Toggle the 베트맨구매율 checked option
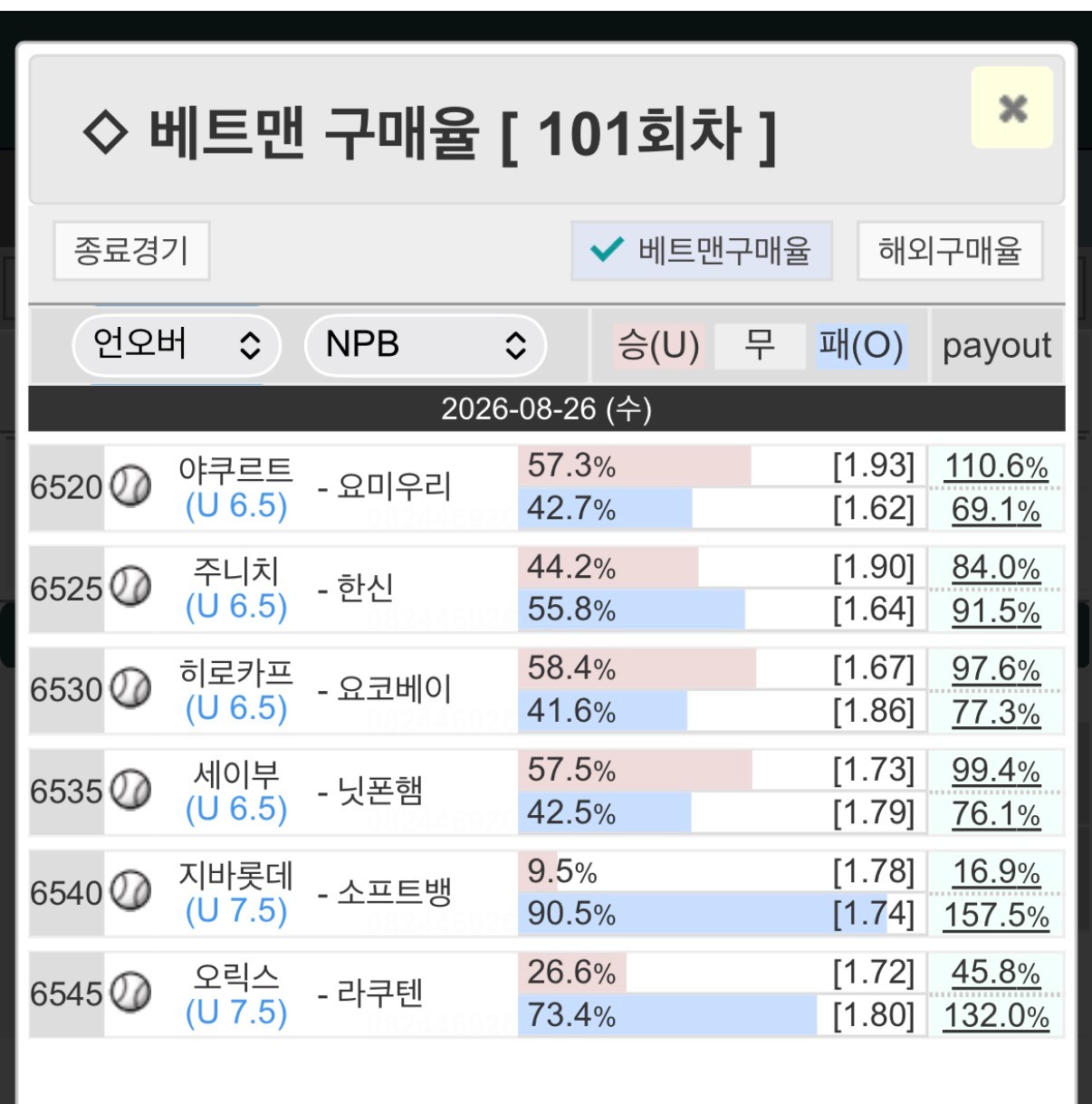The image size is (1092, 1104). click(701, 251)
